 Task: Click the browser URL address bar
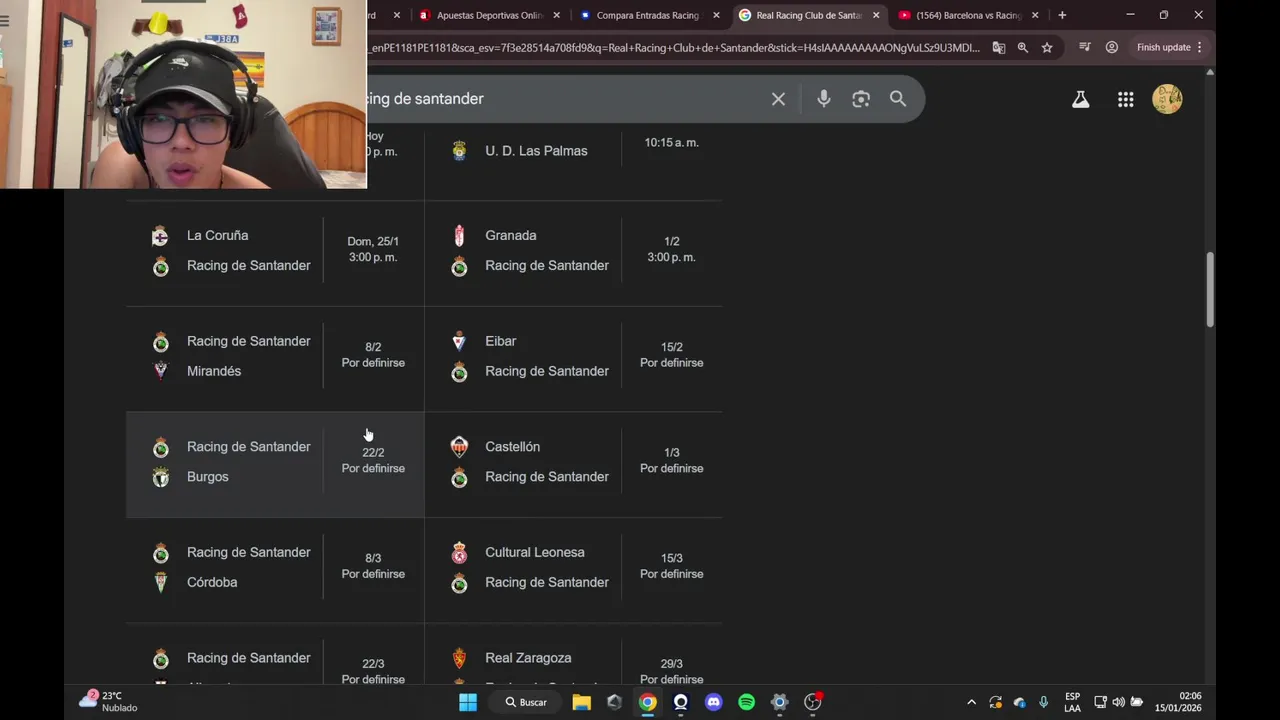[675, 47]
